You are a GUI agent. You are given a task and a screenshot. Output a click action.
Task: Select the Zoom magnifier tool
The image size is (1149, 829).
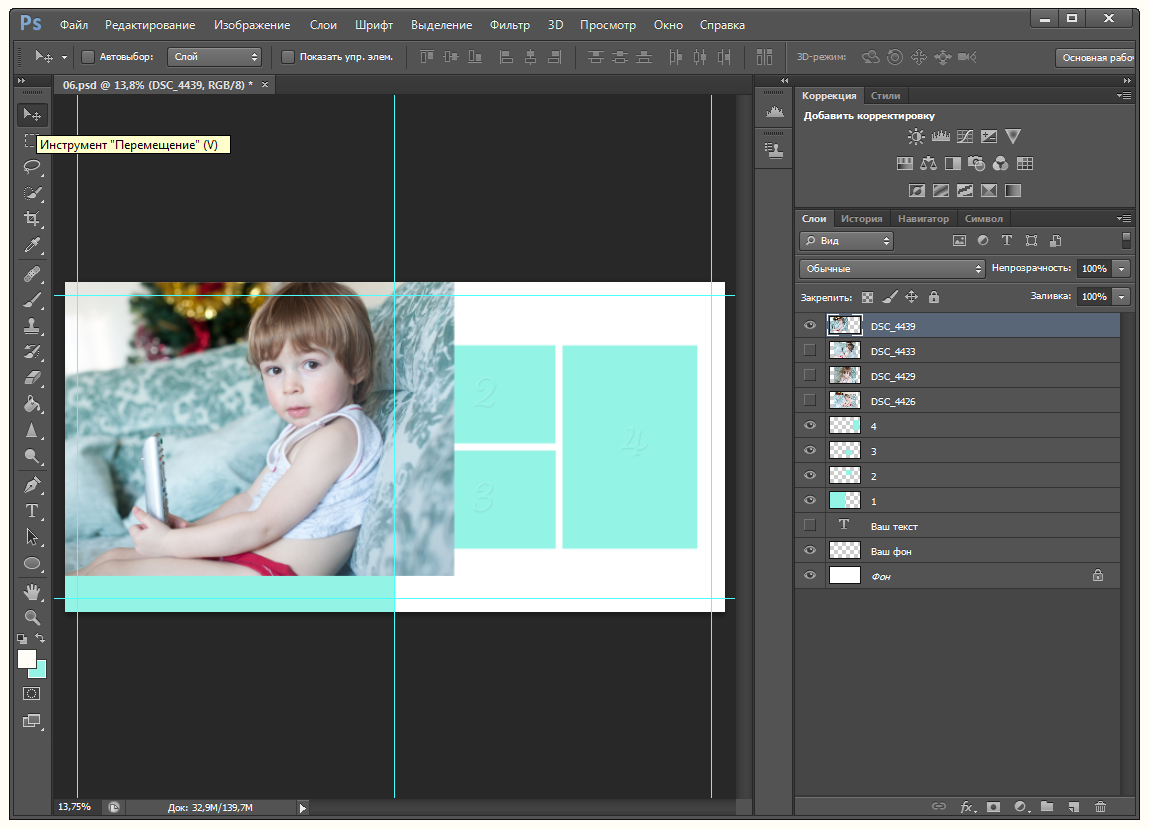[32, 618]
